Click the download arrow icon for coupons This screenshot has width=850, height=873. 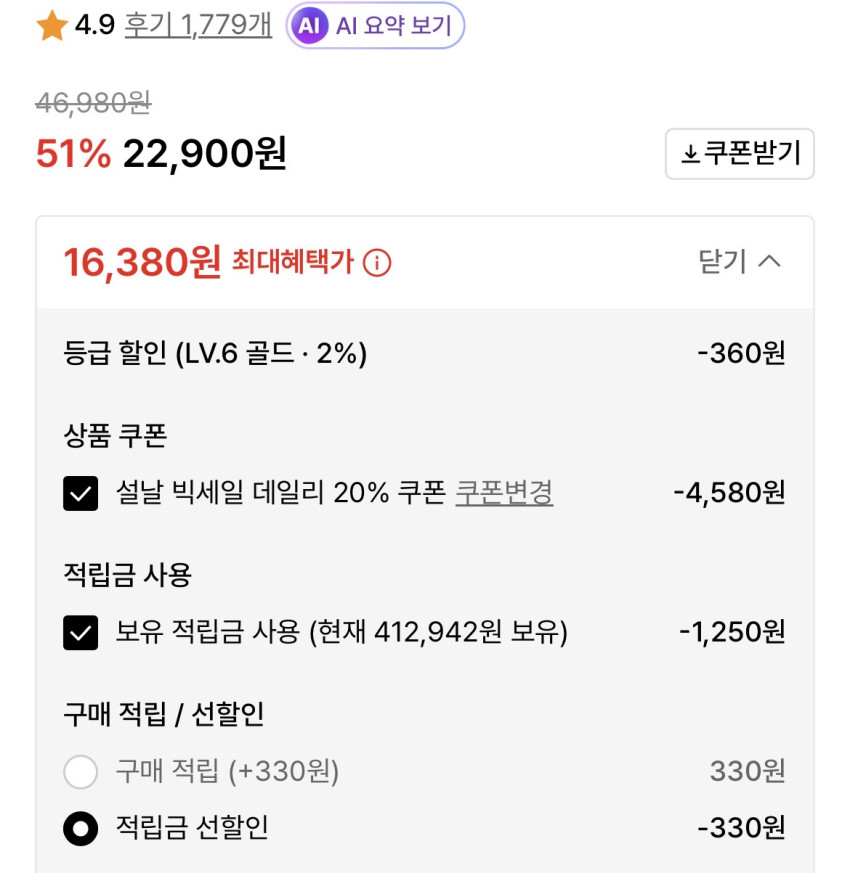click(690, 154)
